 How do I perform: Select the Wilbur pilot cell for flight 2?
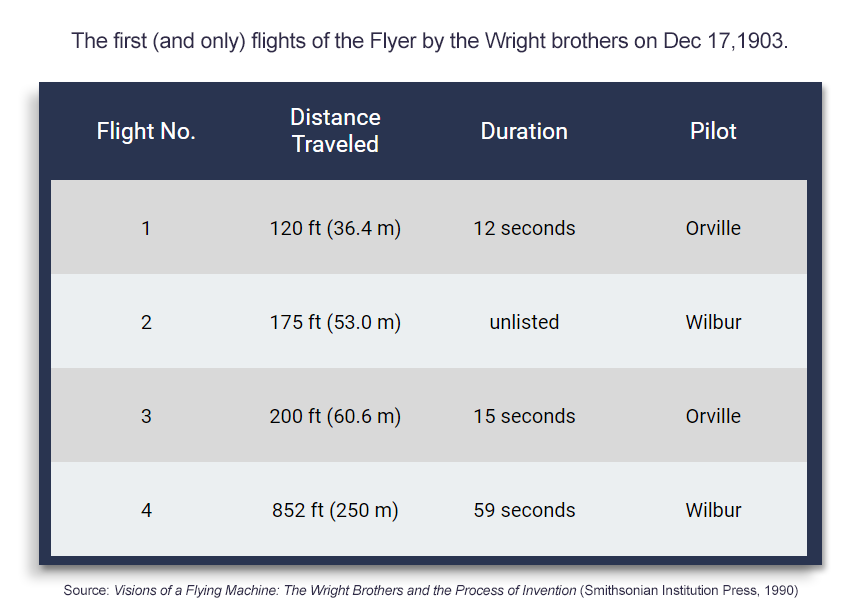[713, 322]
